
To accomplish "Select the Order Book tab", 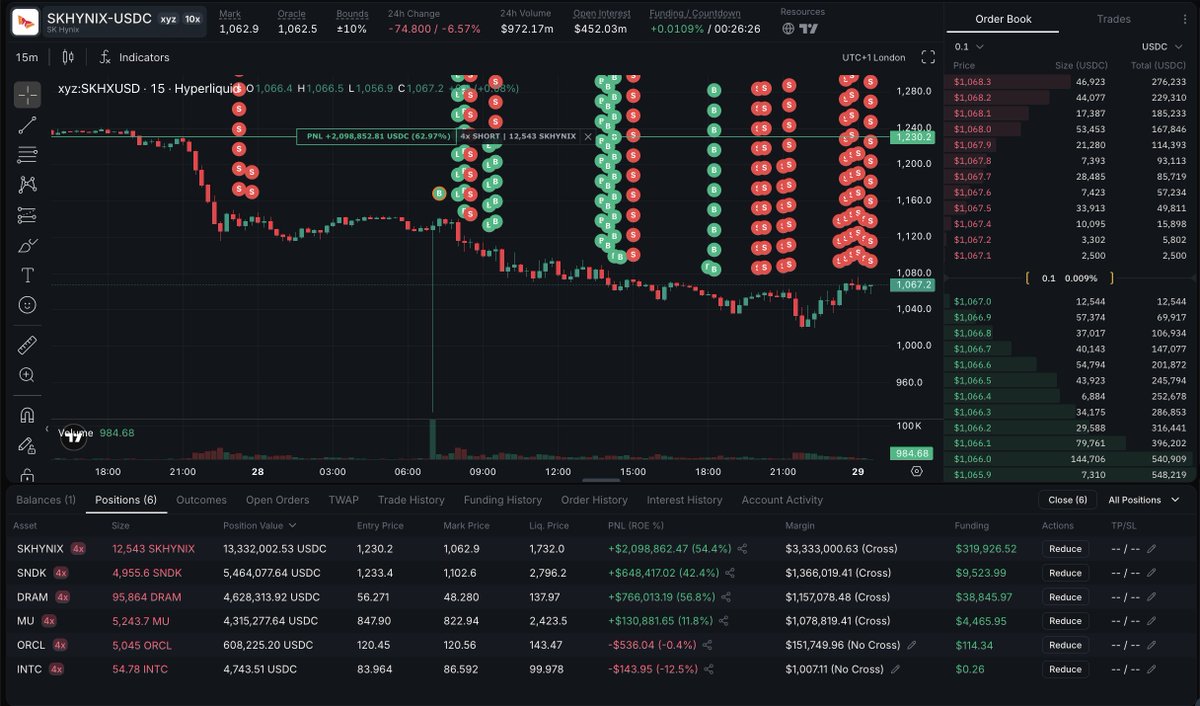I will coord(1003,19).
